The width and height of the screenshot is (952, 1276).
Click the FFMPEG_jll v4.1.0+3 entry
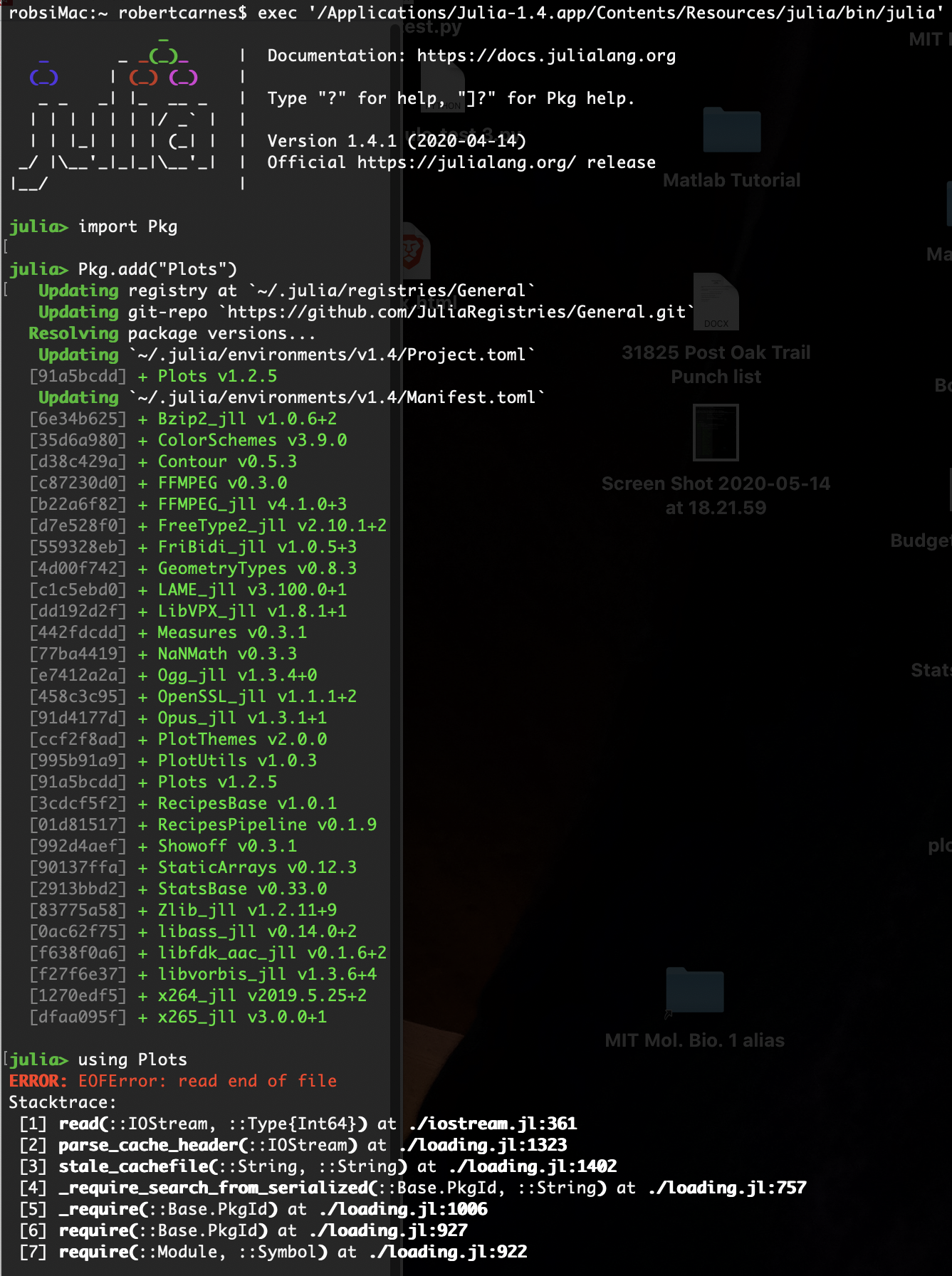pyautogui.click(x=252, y=504)
